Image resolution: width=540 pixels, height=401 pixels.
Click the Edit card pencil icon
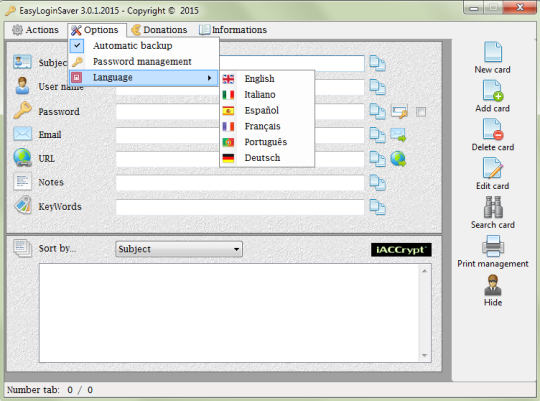(493, 168)
